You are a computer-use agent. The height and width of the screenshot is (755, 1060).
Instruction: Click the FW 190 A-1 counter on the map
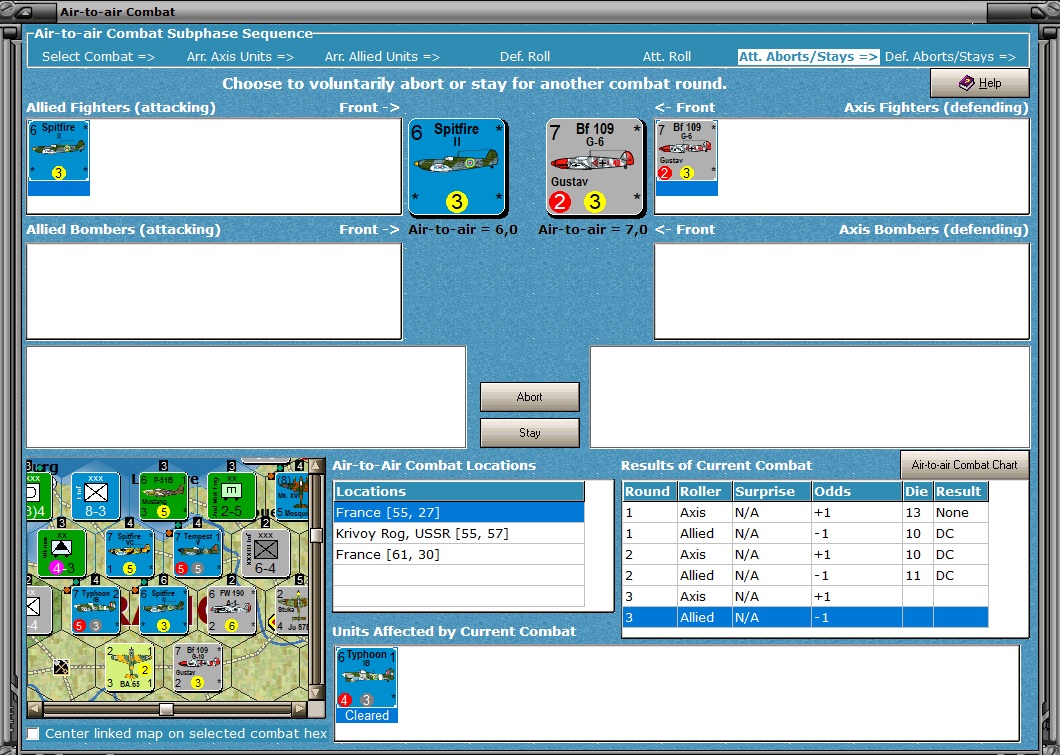point(231,610)
